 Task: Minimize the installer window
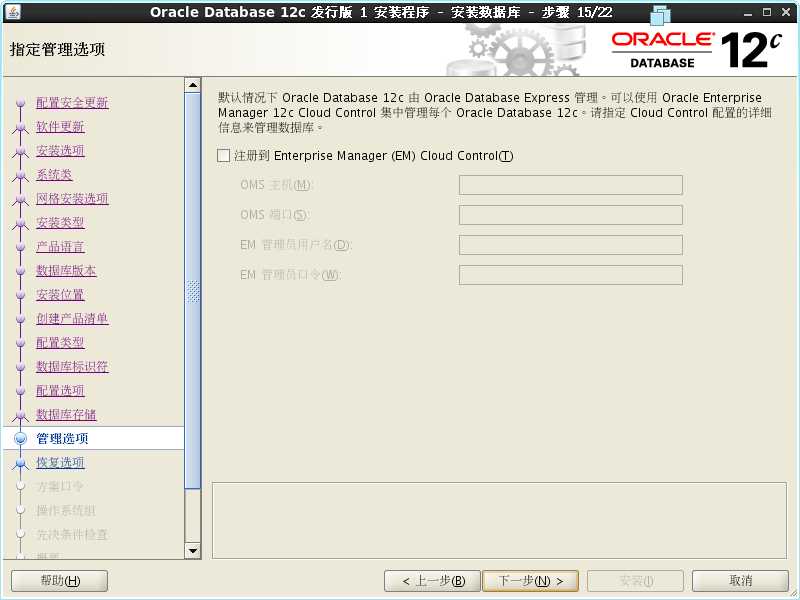pyautogui.click(x=748, y=12)
